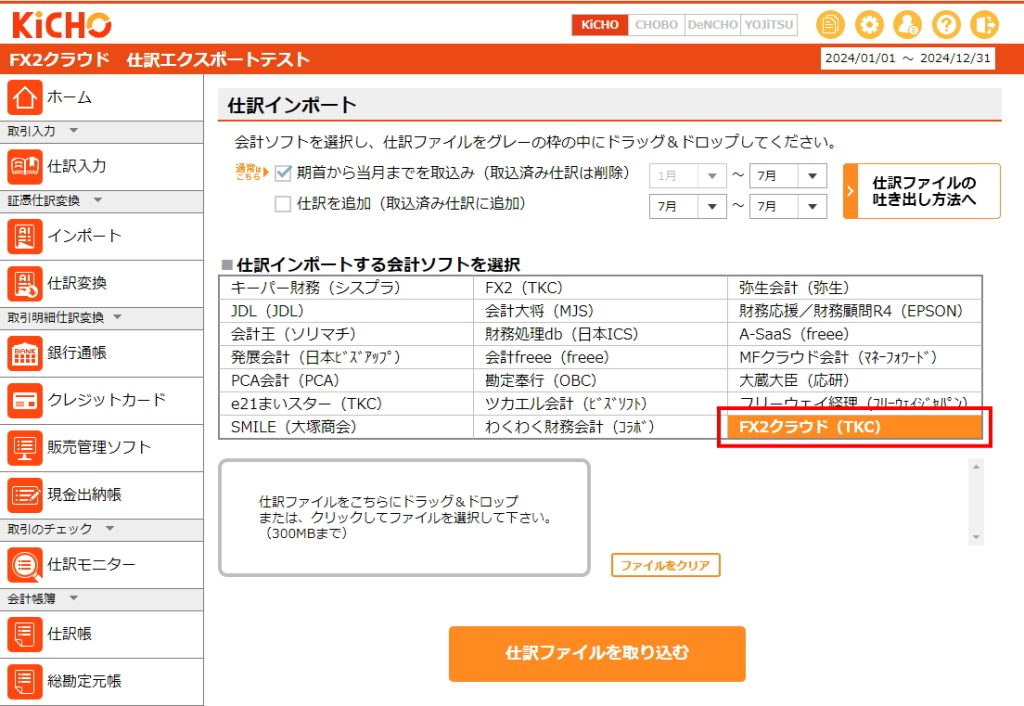Open settings gear icon in header

869,25
